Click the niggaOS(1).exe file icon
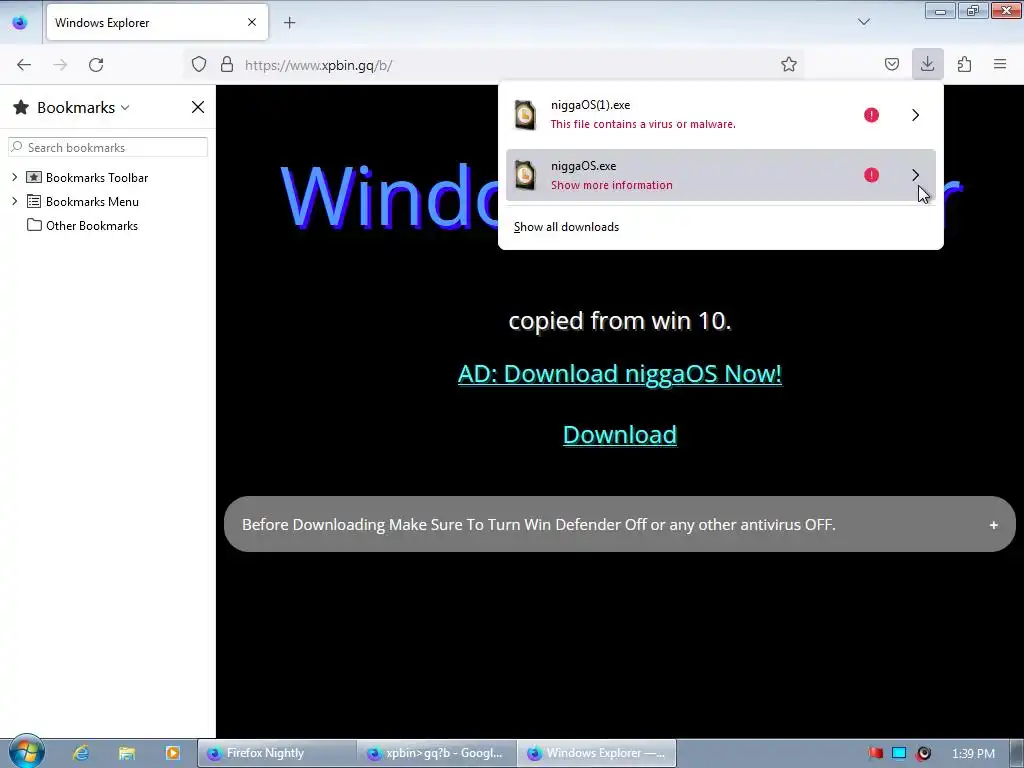 [x=525, y=115]
